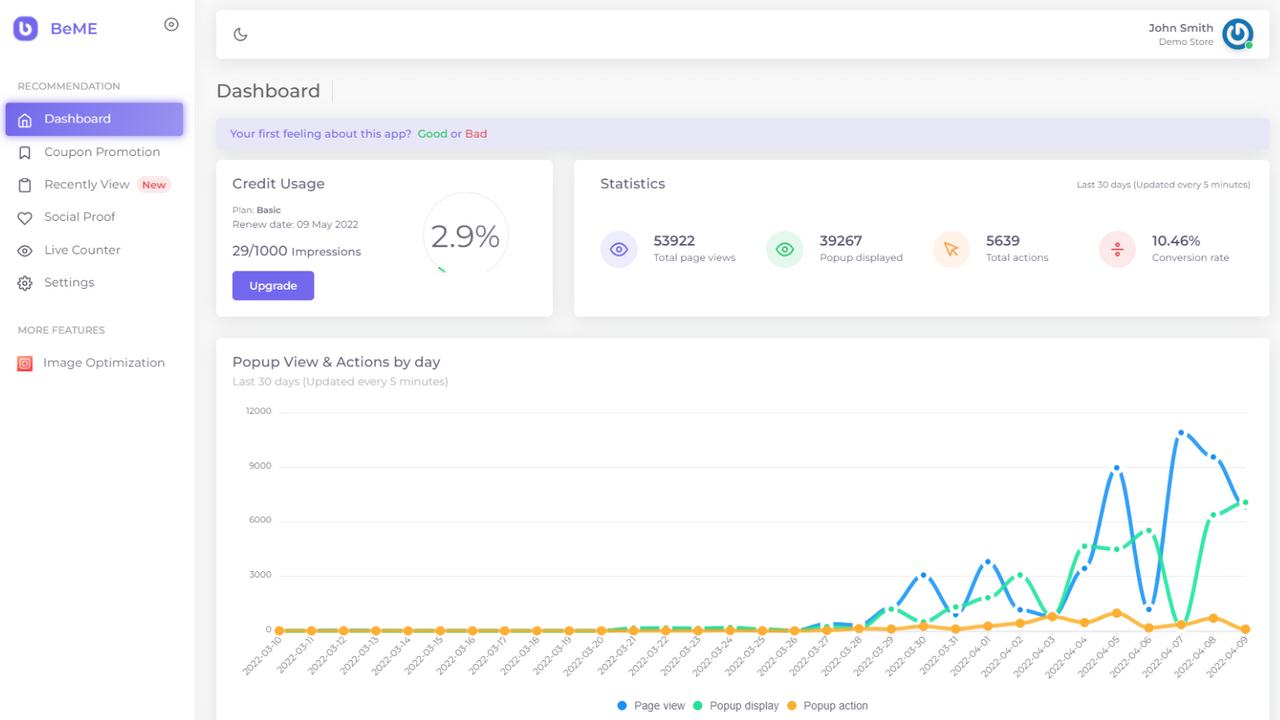Click the Image Optimization instagram-style icon
Screen dimensions: 1280x720
[x=25, y=364]
